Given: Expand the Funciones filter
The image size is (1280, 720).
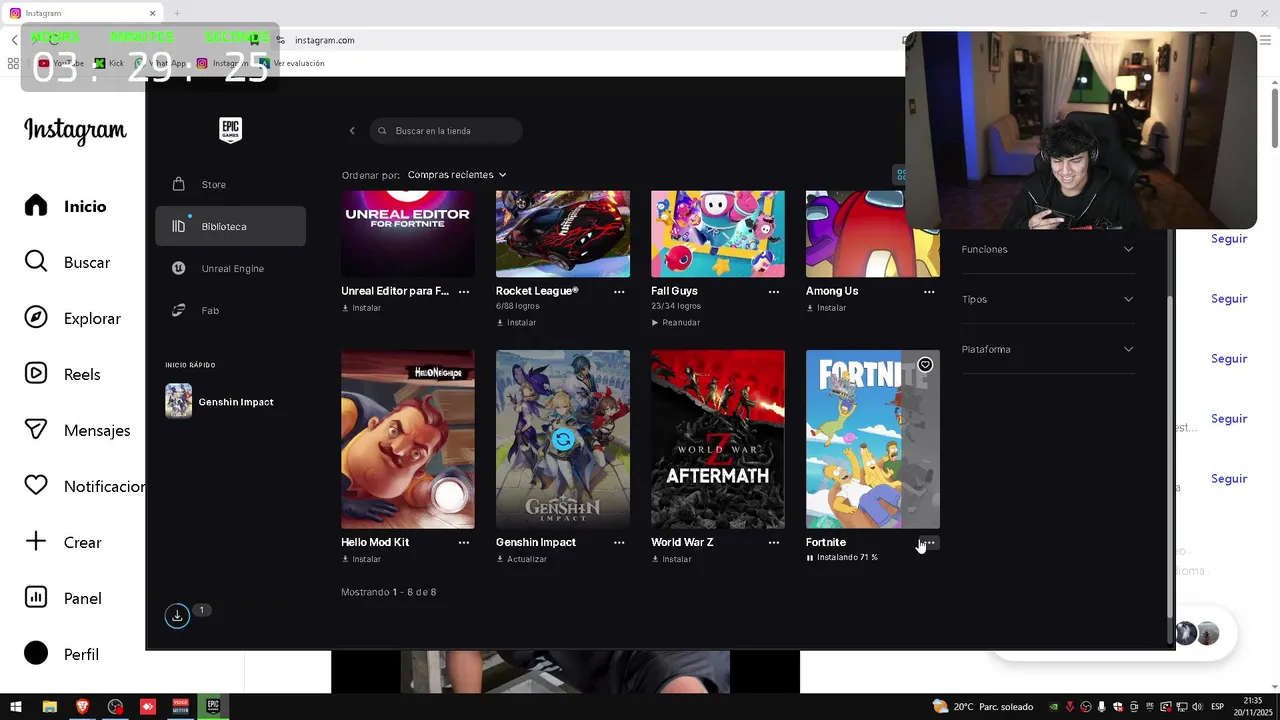Looking at the screenshot, I should pyautogui.click(x=1048, y=249).
